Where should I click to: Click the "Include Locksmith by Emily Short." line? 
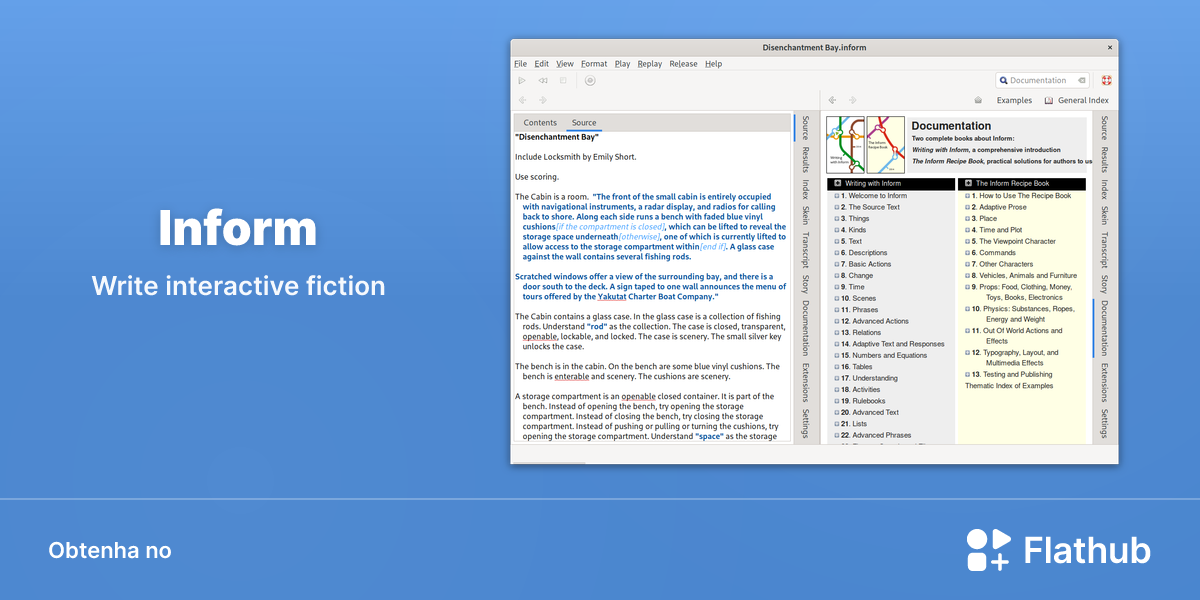coord(576,157)
